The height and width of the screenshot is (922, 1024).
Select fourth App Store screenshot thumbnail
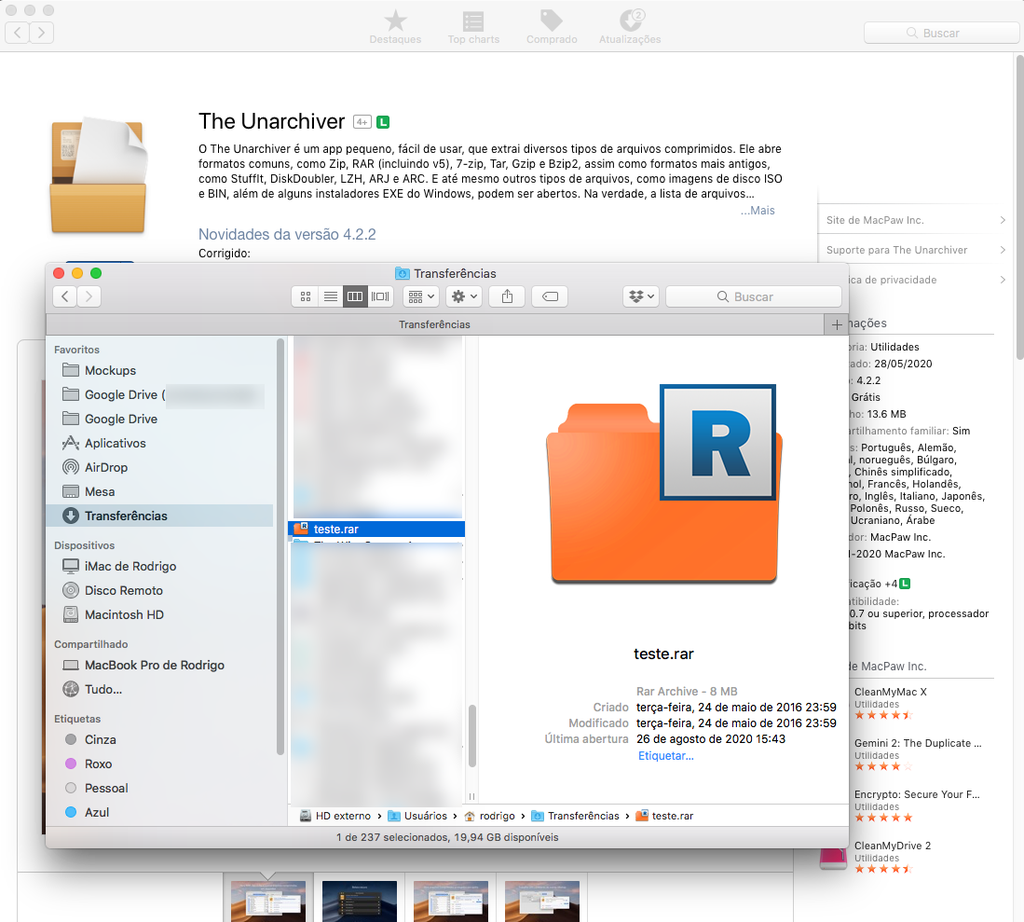542,902
